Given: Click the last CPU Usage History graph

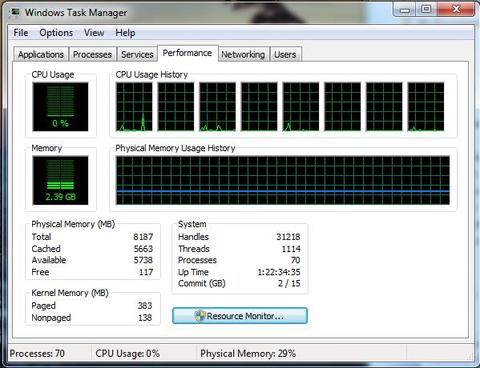Looking at the screenshot, I should point(426,107).
